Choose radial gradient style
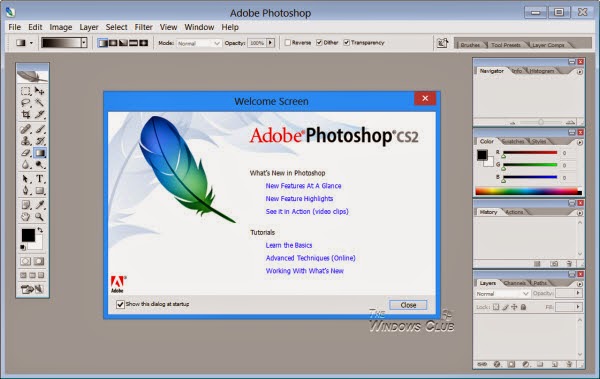The width and height of the screenshot is (600, 379). (113, 43)
